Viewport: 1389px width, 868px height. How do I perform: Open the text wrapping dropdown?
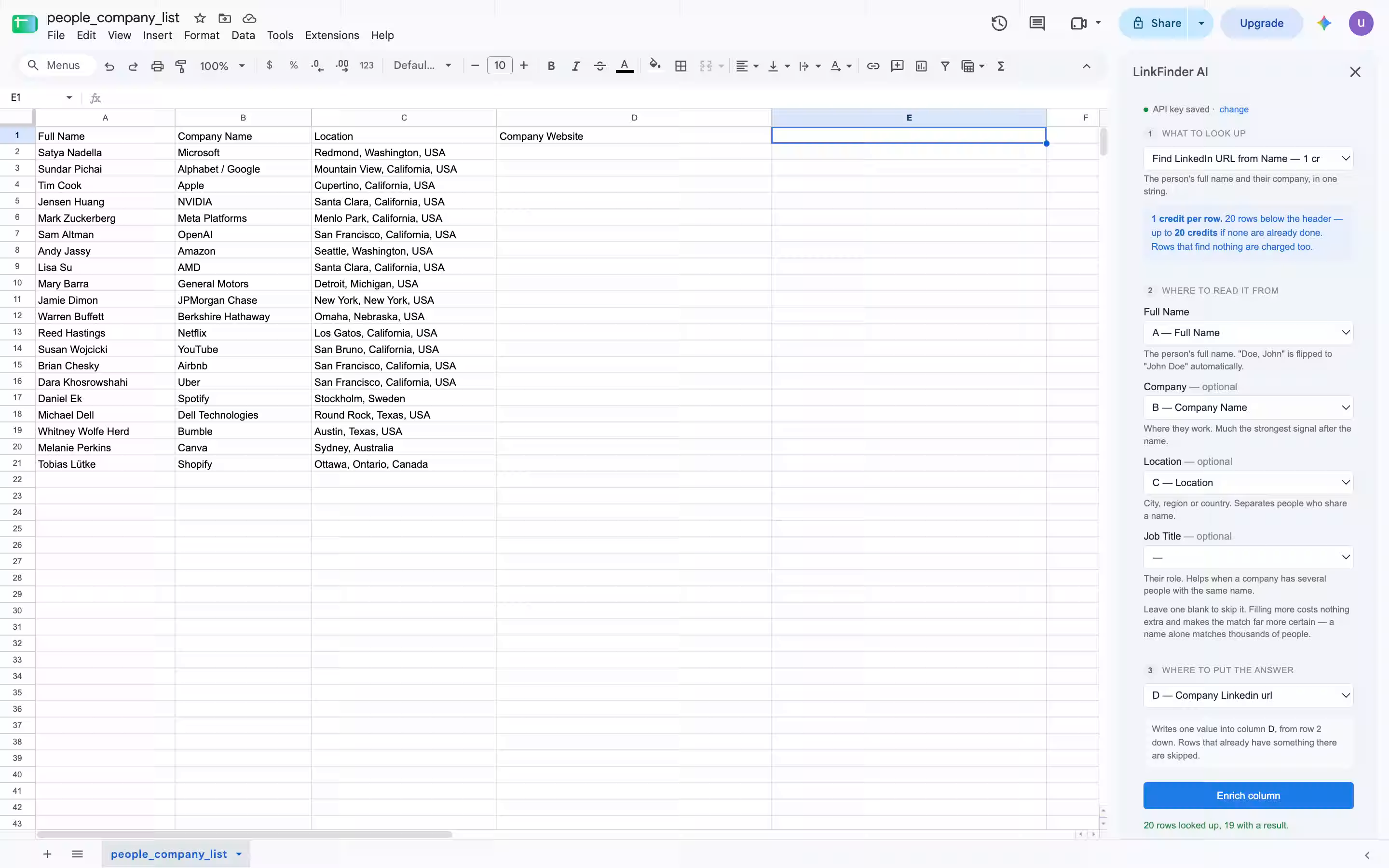[x=810, y=66]
